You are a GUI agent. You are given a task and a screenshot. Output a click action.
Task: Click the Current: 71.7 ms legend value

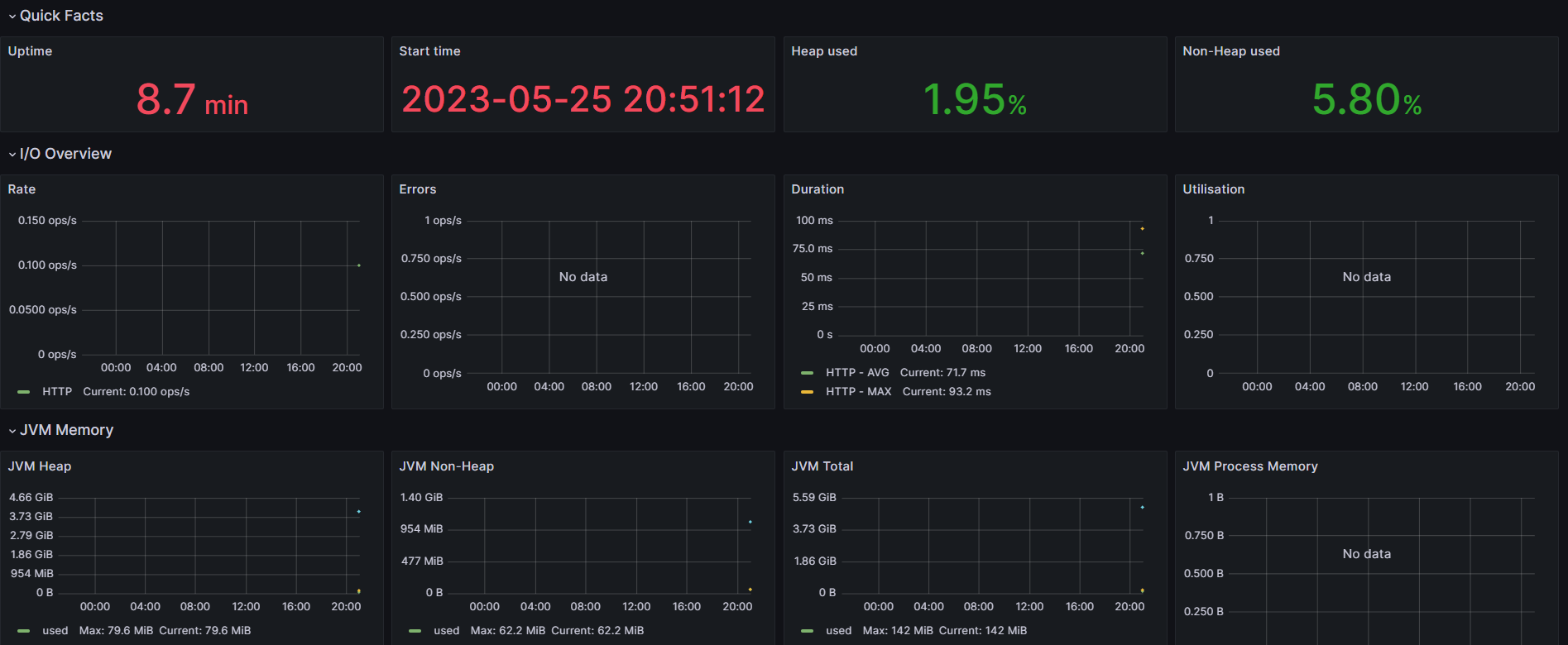(x=942, y=373)
